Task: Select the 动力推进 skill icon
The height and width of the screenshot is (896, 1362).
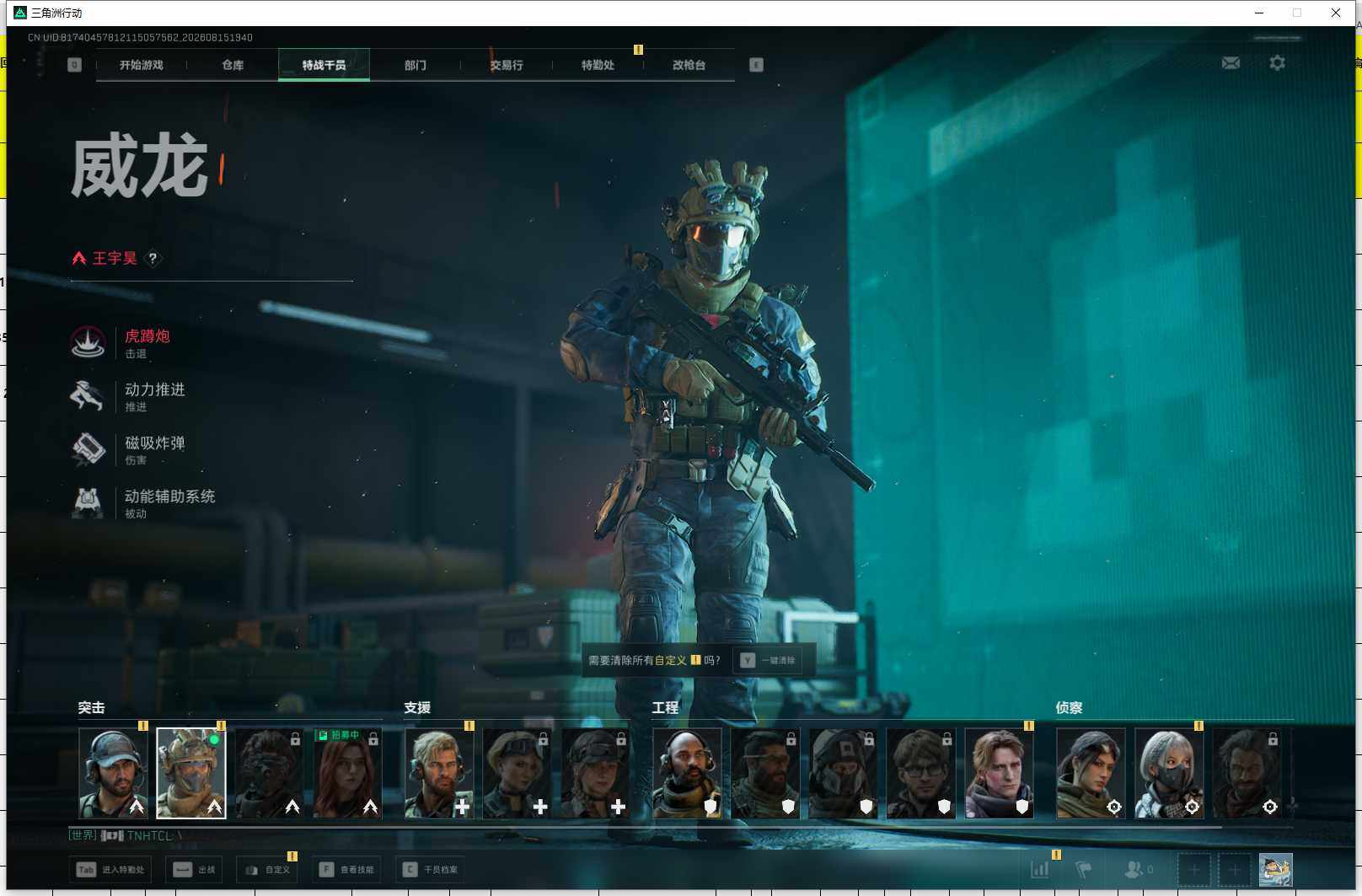Action: tap(88, 395)
